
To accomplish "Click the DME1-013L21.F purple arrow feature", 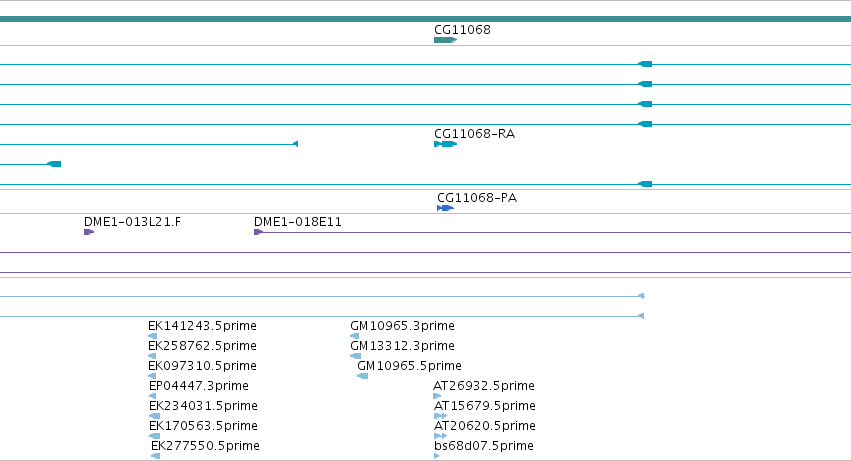I will [x=89, y=232].
